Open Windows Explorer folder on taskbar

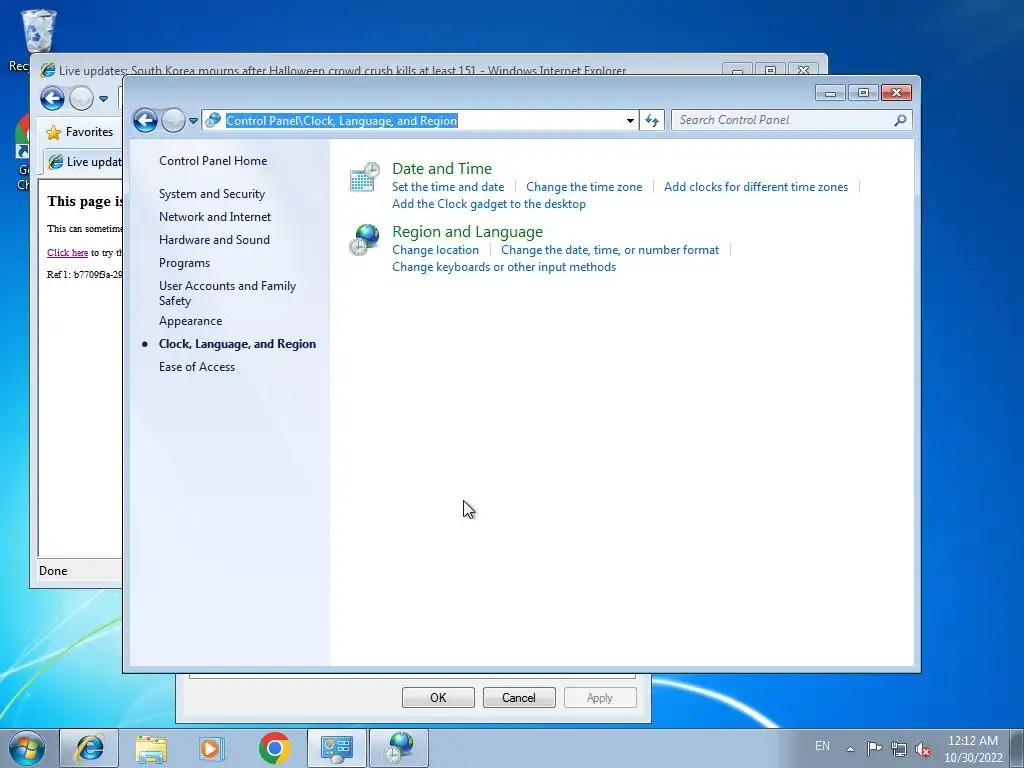151,748
